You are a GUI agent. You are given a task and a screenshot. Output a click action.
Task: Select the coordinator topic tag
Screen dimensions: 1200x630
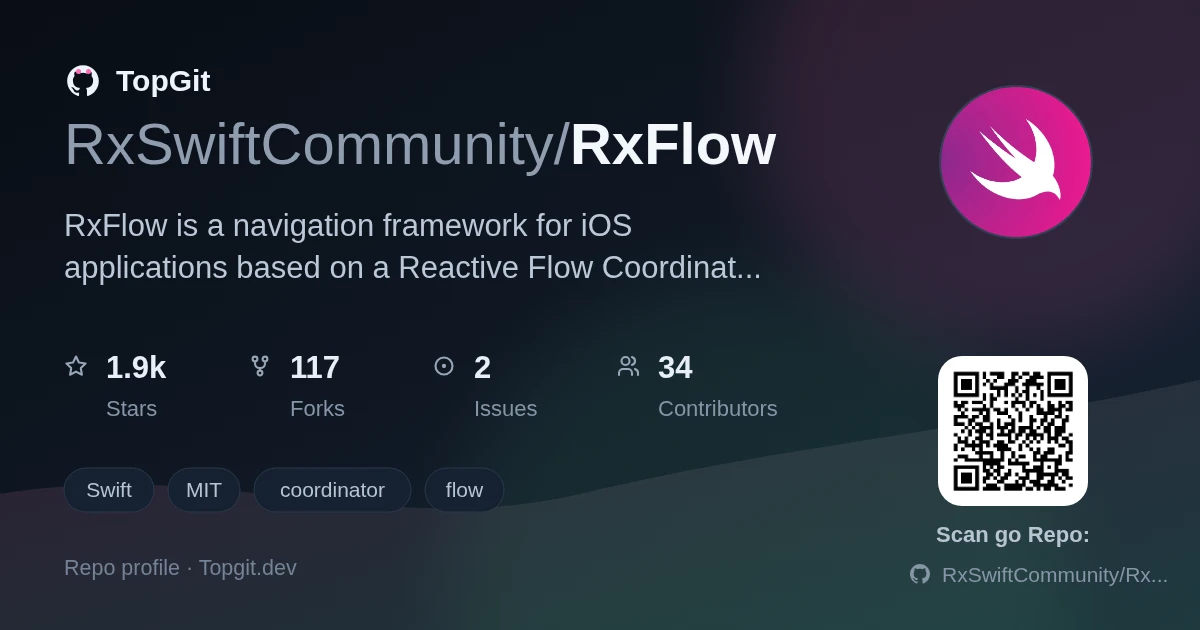point(332,490)
